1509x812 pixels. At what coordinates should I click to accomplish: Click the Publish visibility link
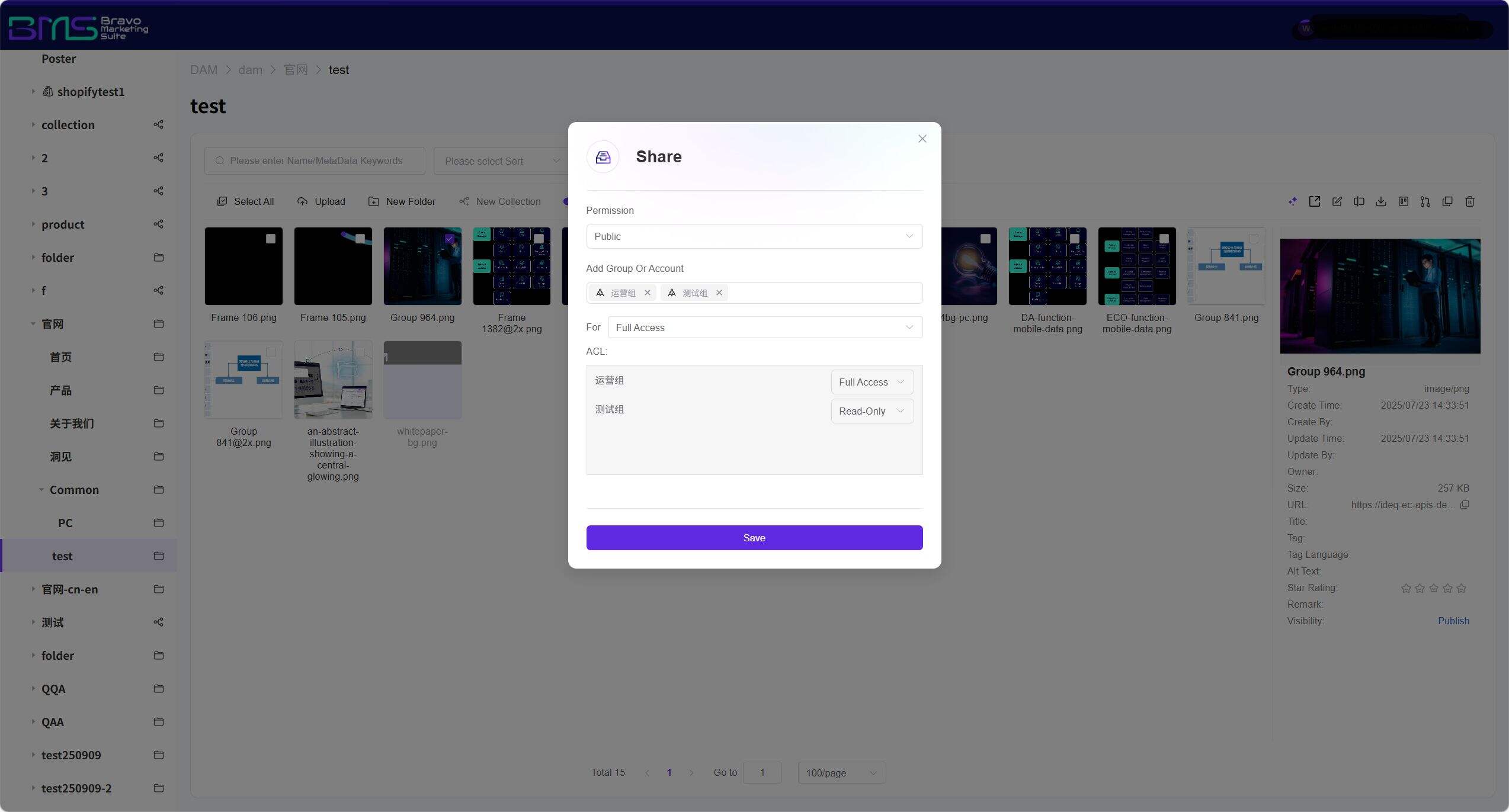coord(1453,621)
